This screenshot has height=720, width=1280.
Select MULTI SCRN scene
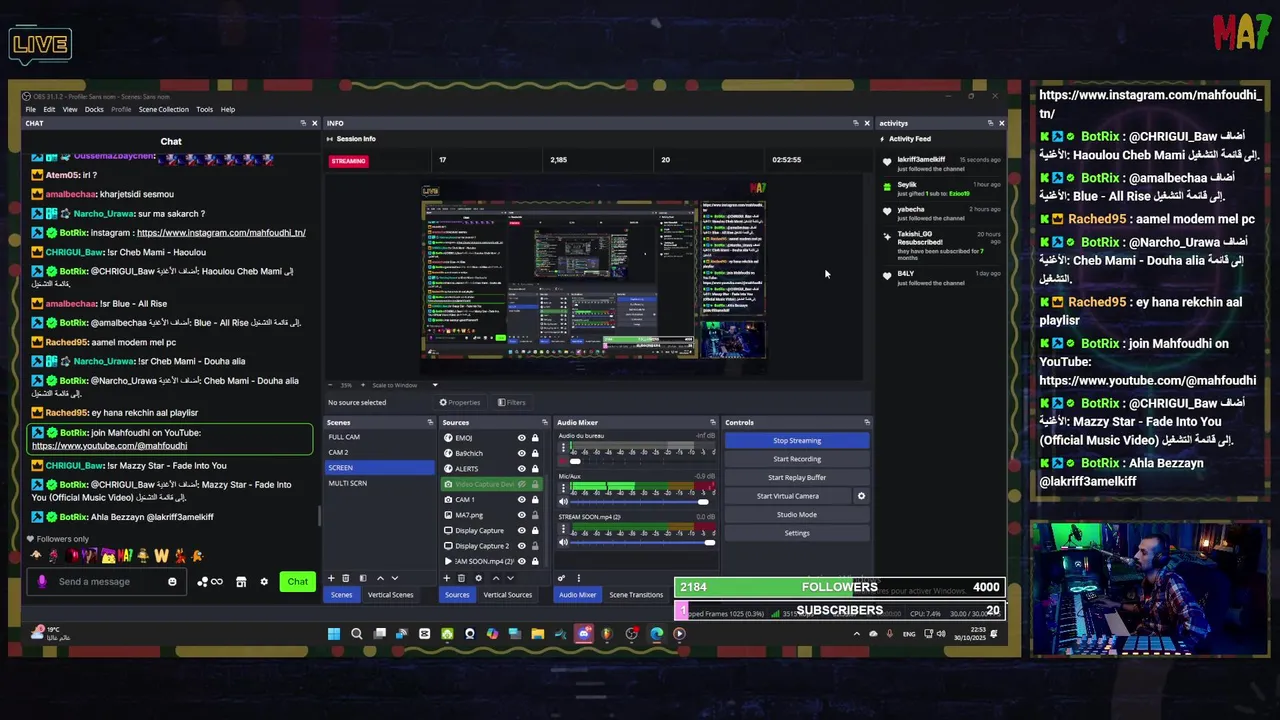pos(379,484)
